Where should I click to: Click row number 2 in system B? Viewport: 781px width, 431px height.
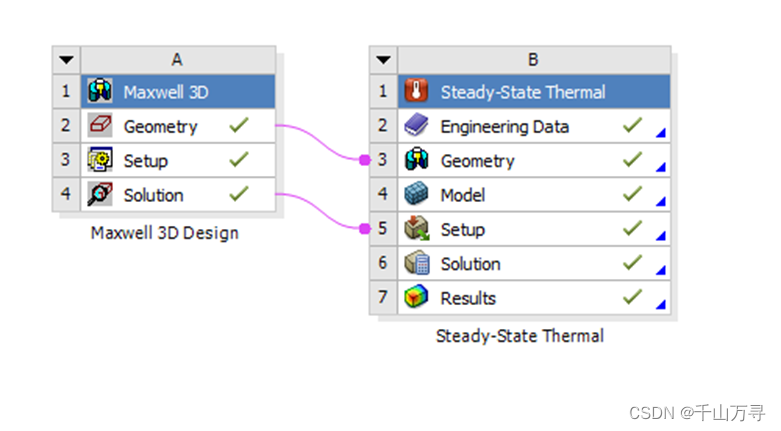383,126
